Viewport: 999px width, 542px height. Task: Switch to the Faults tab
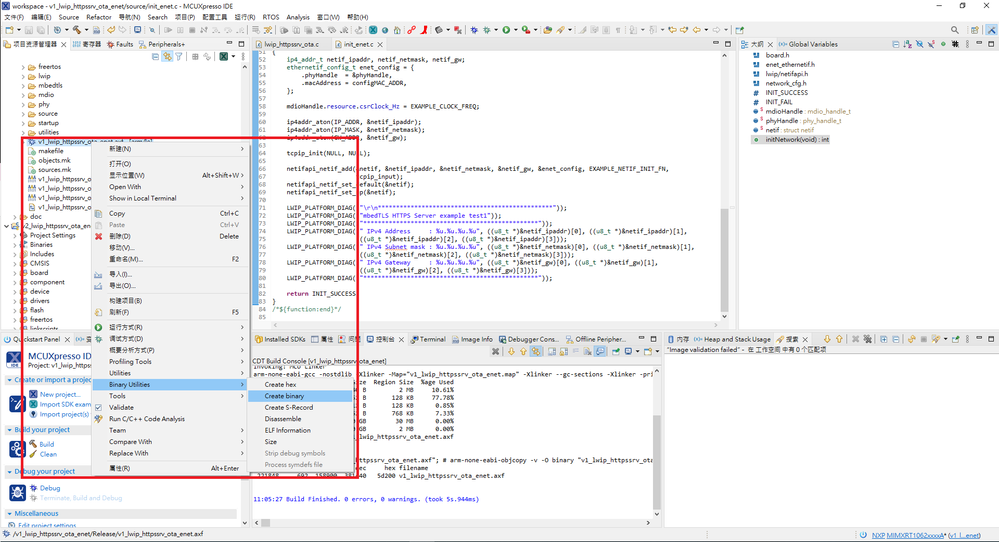coord(120,45)
